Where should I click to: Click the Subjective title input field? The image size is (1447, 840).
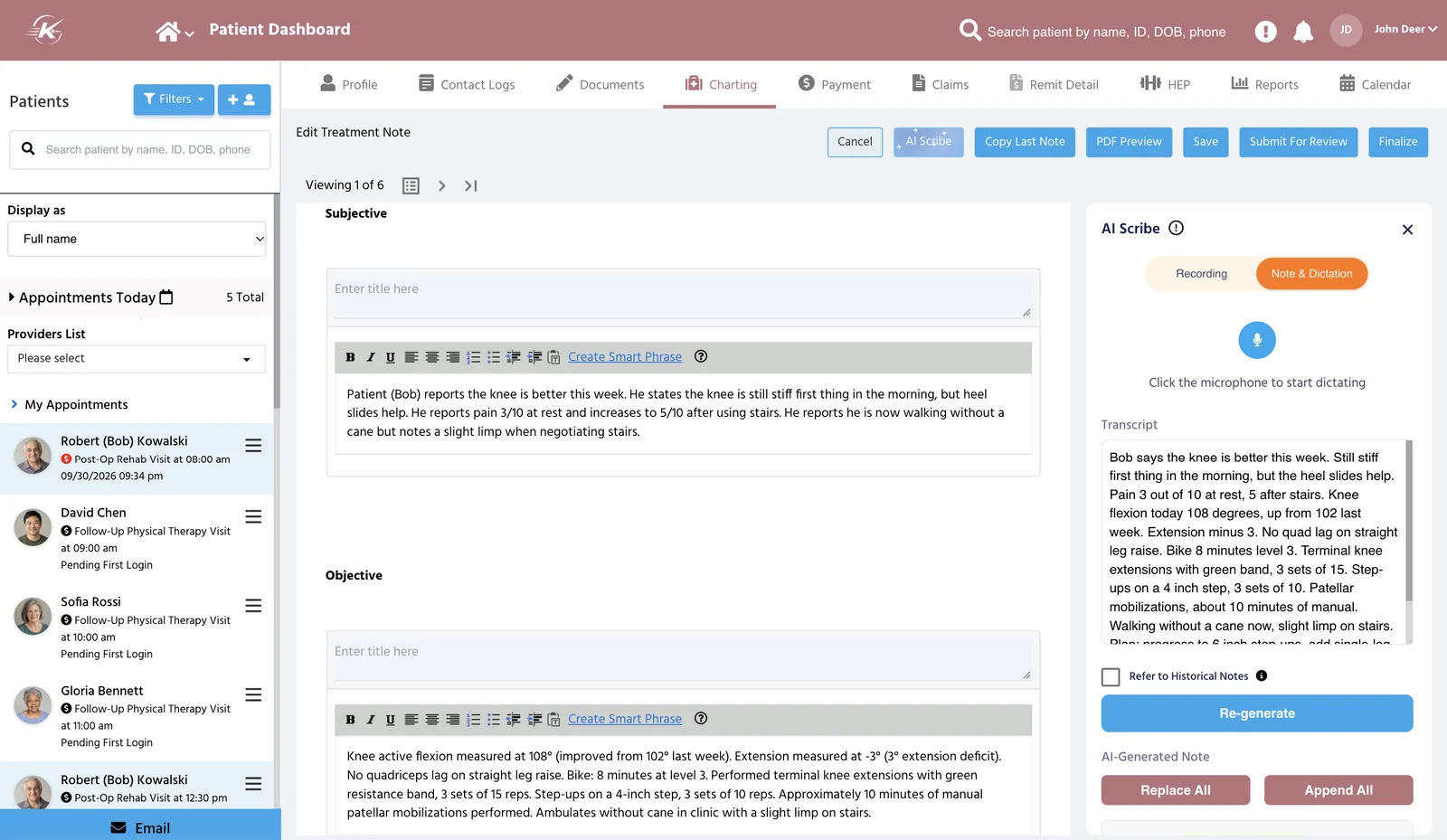tap(683, 293)
